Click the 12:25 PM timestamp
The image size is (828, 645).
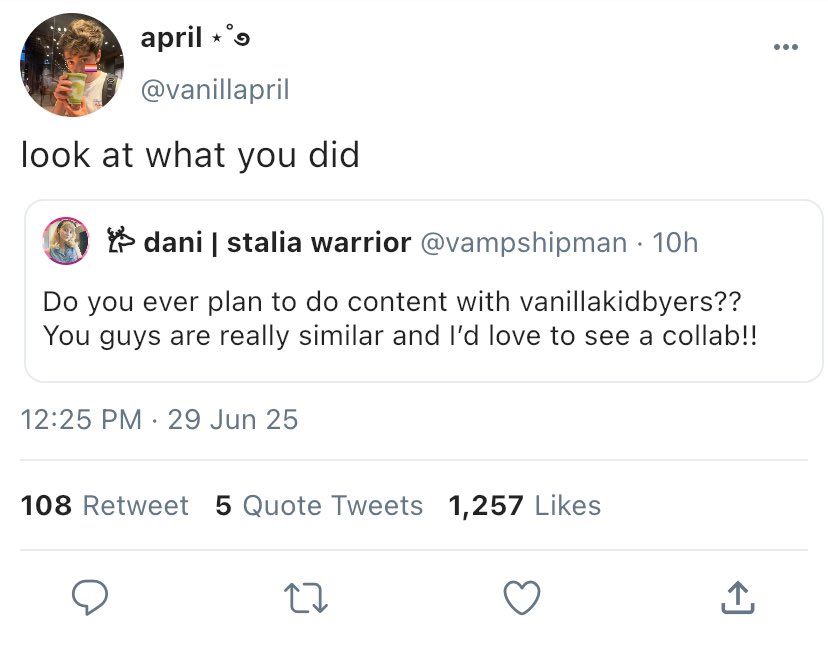click(81, 419)
